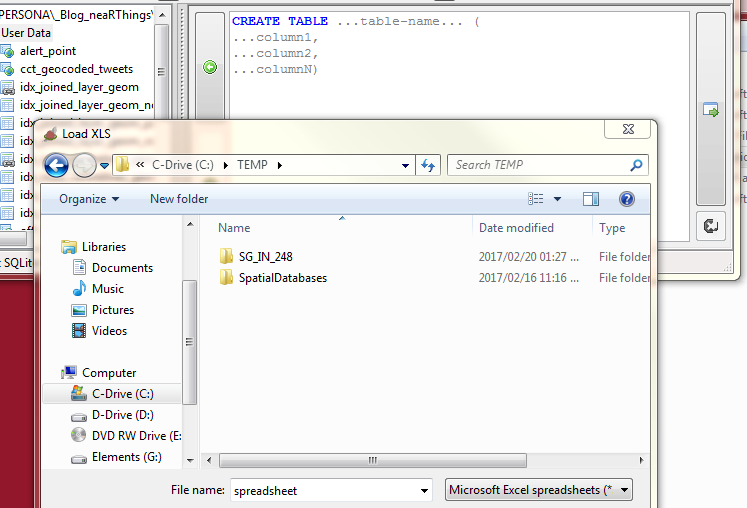Click the SpatialDatabases folder icon
This screenshot has width=747, height=508.
[226, 277]
